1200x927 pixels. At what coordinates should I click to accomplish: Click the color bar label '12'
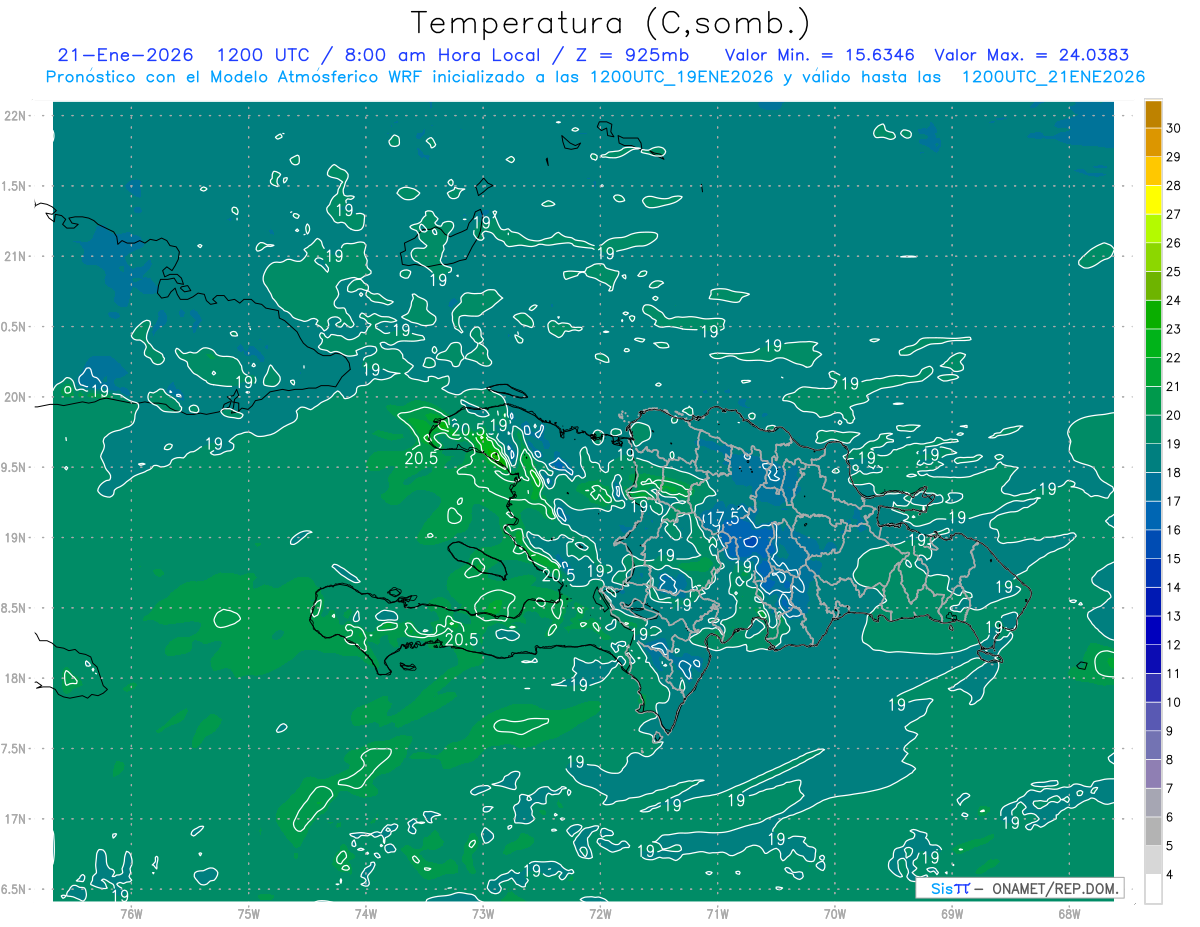click(x=1173, y=645)
